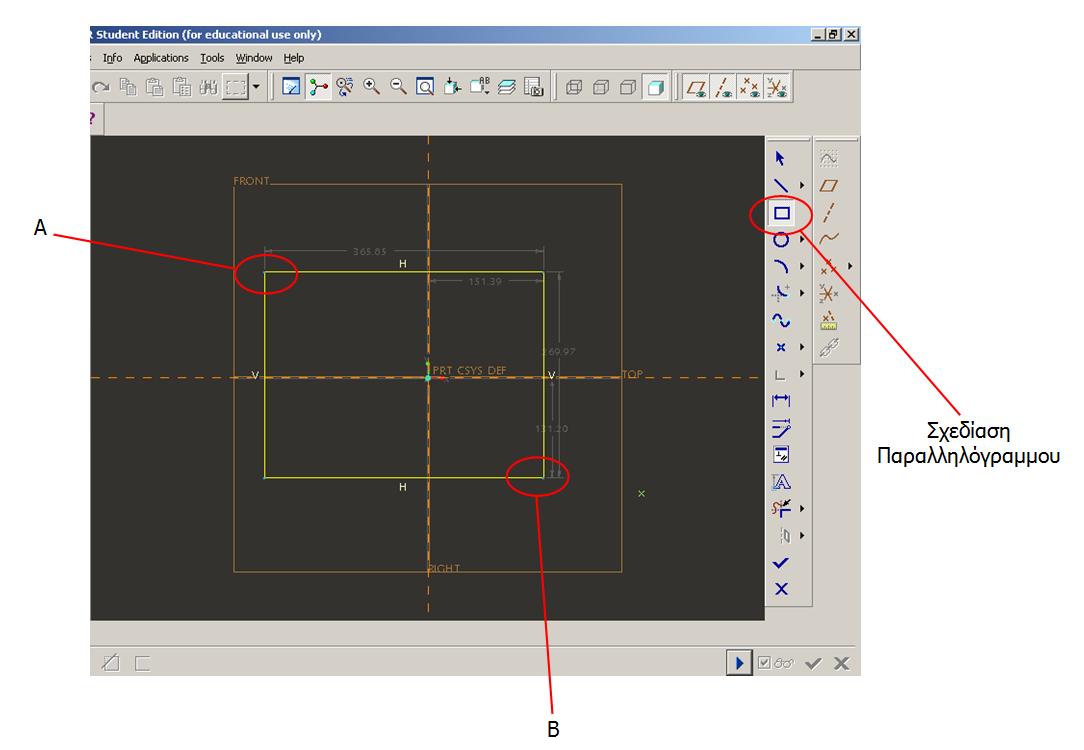Open the Reorient view icon
1084x750 pixels.
click(x=451, y=87)
